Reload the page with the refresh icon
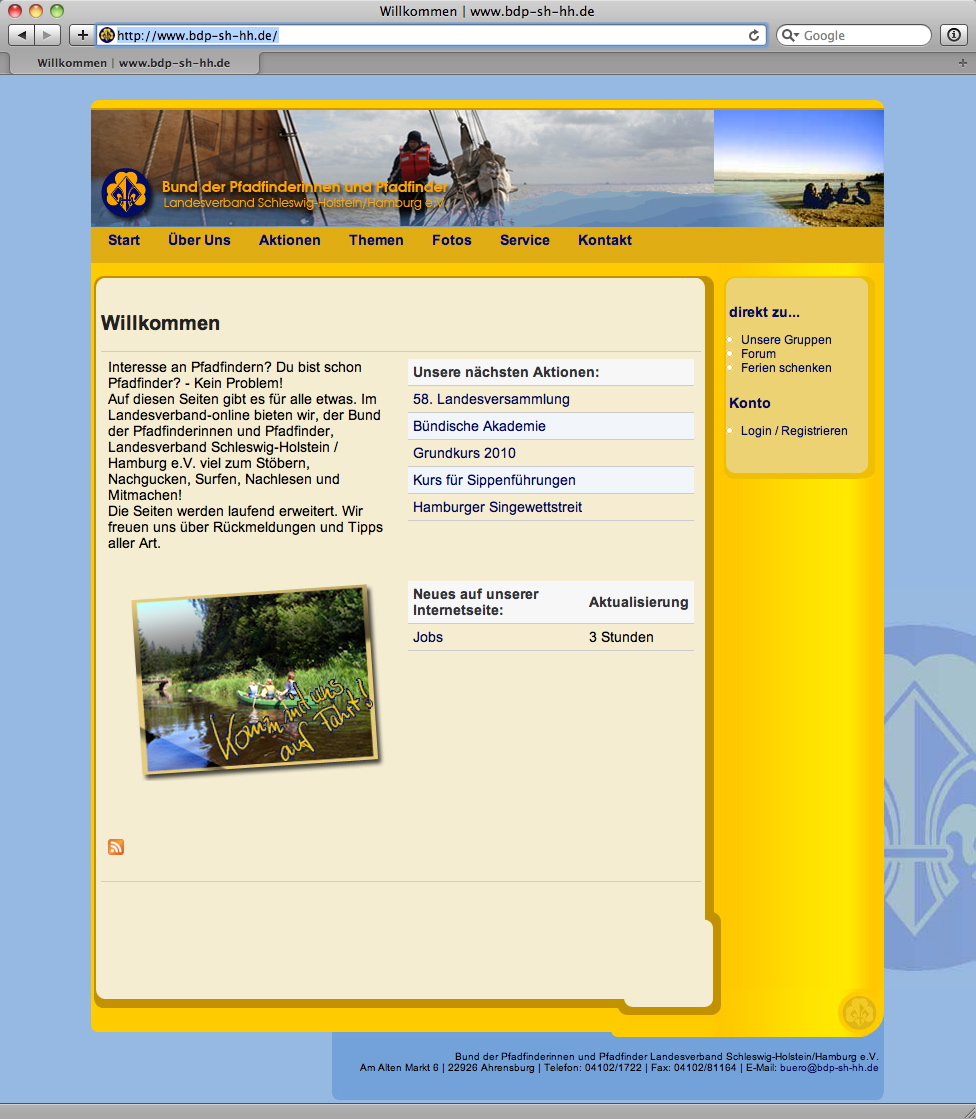The height and width of the screenshot is (1119, 976). [754, 35]
